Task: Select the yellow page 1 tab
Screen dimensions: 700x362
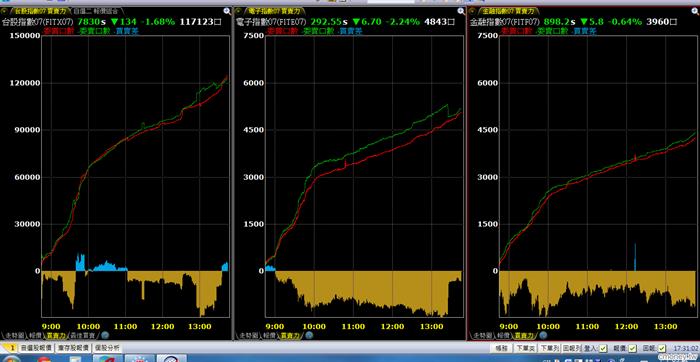Action: point(9,347)
